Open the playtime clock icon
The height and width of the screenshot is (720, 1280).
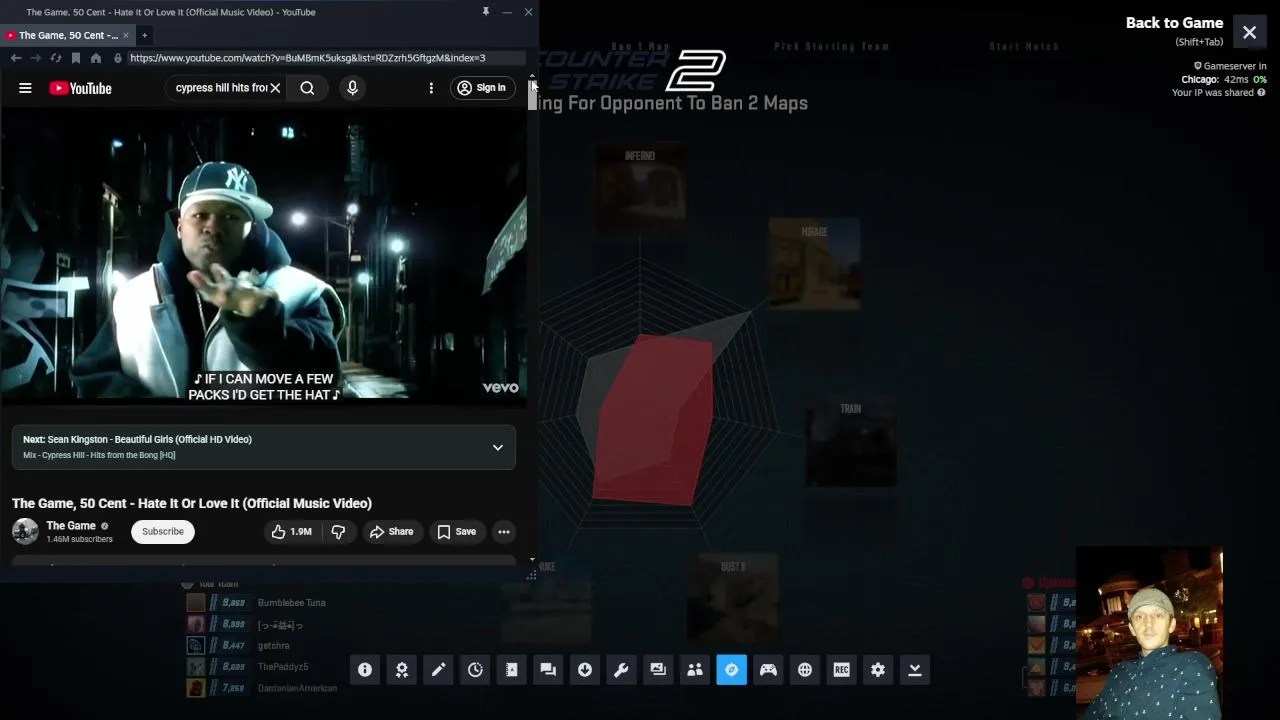pyautogui.click(x=475, y=670)
